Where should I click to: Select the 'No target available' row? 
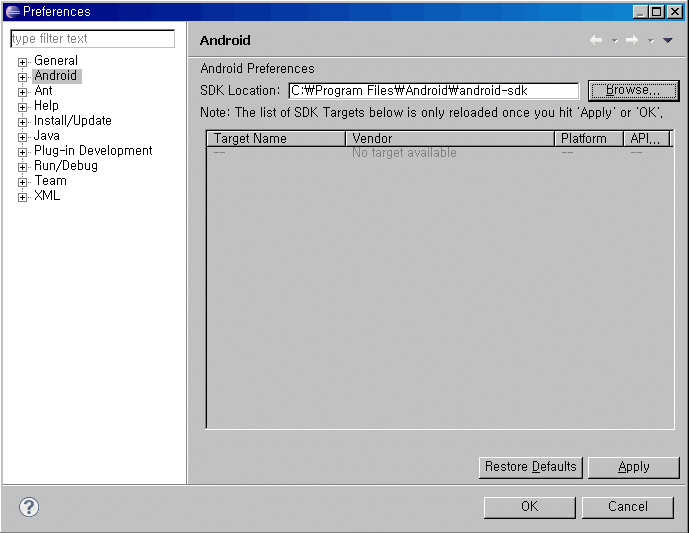click(x=440, y=153)
